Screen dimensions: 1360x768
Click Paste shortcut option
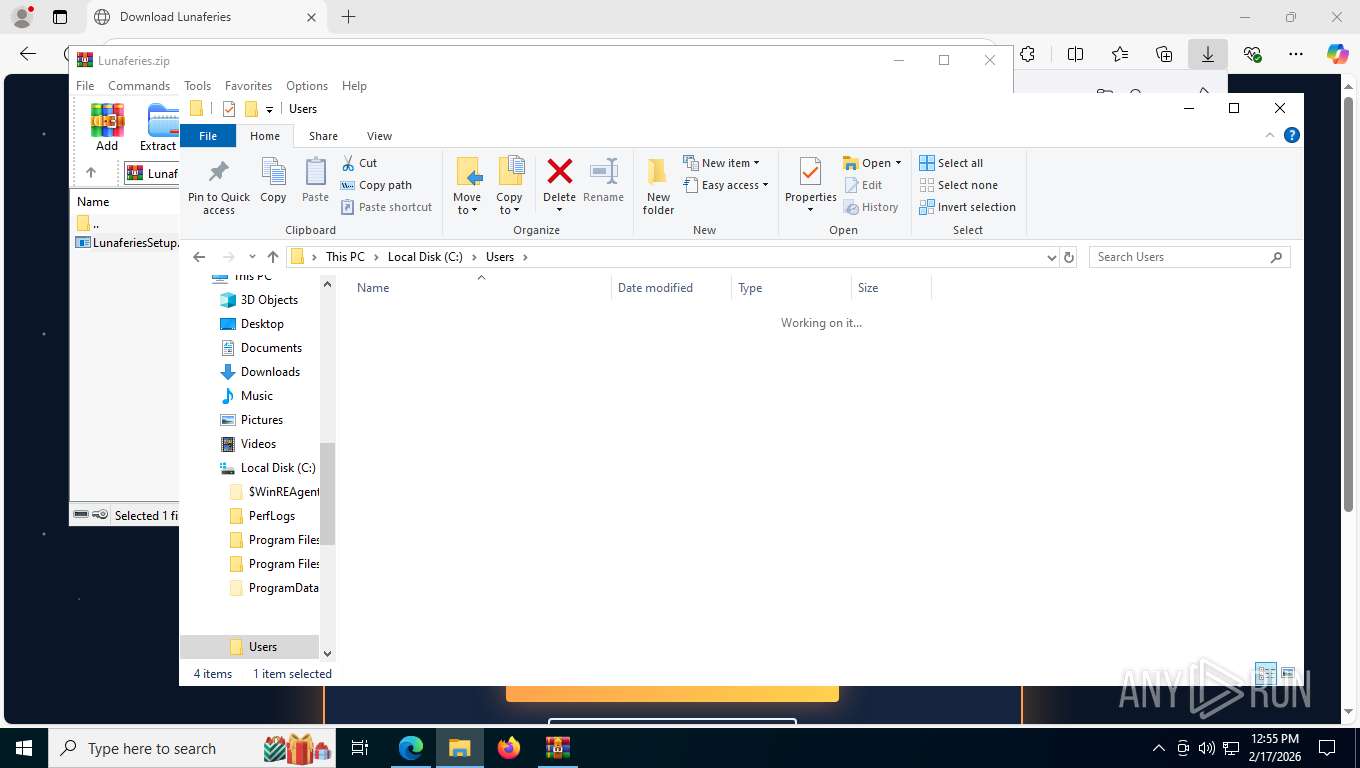click(x=386, y=207)
